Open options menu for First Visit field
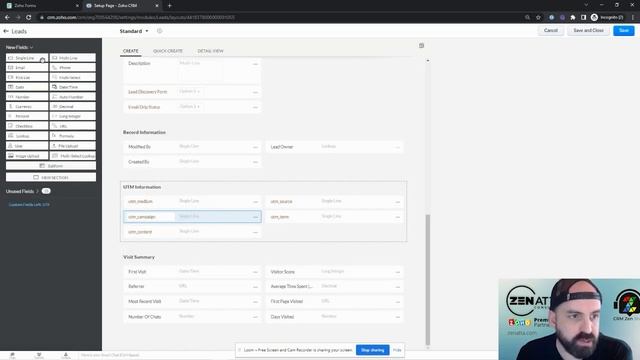 (255, 272)
